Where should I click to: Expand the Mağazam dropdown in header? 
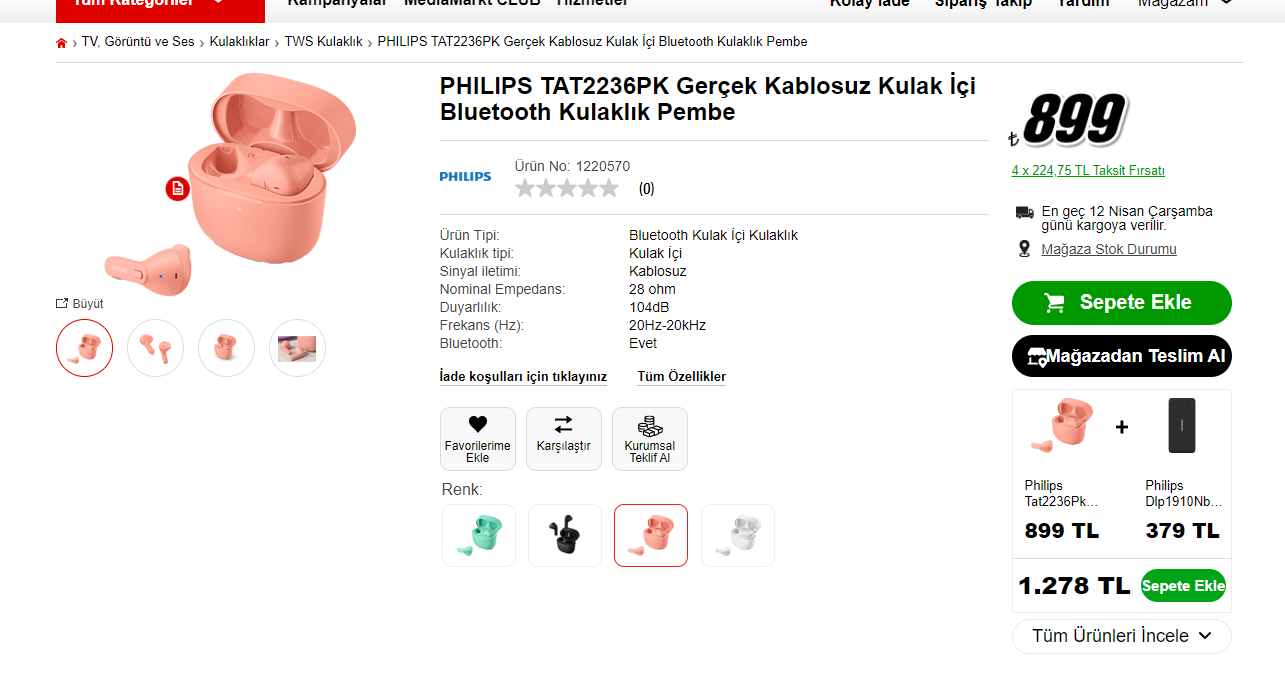click(1185, 4)
